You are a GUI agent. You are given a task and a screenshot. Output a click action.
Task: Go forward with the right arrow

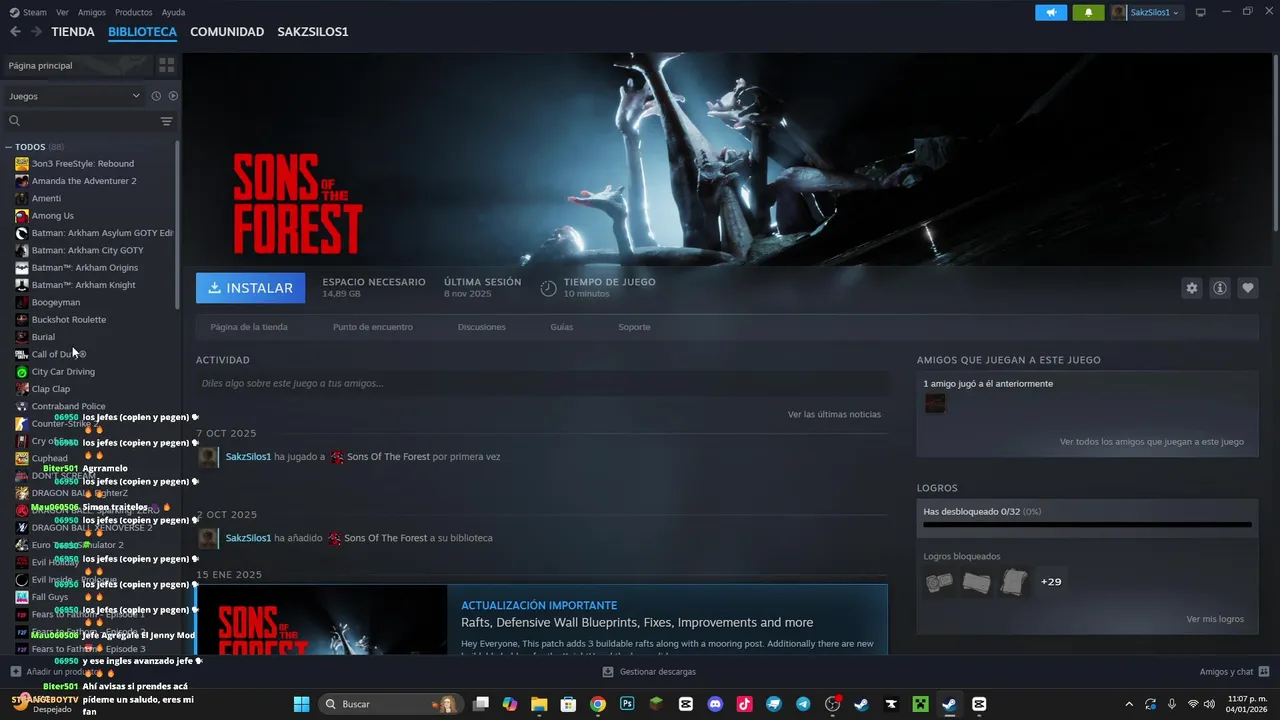point(36,32)
